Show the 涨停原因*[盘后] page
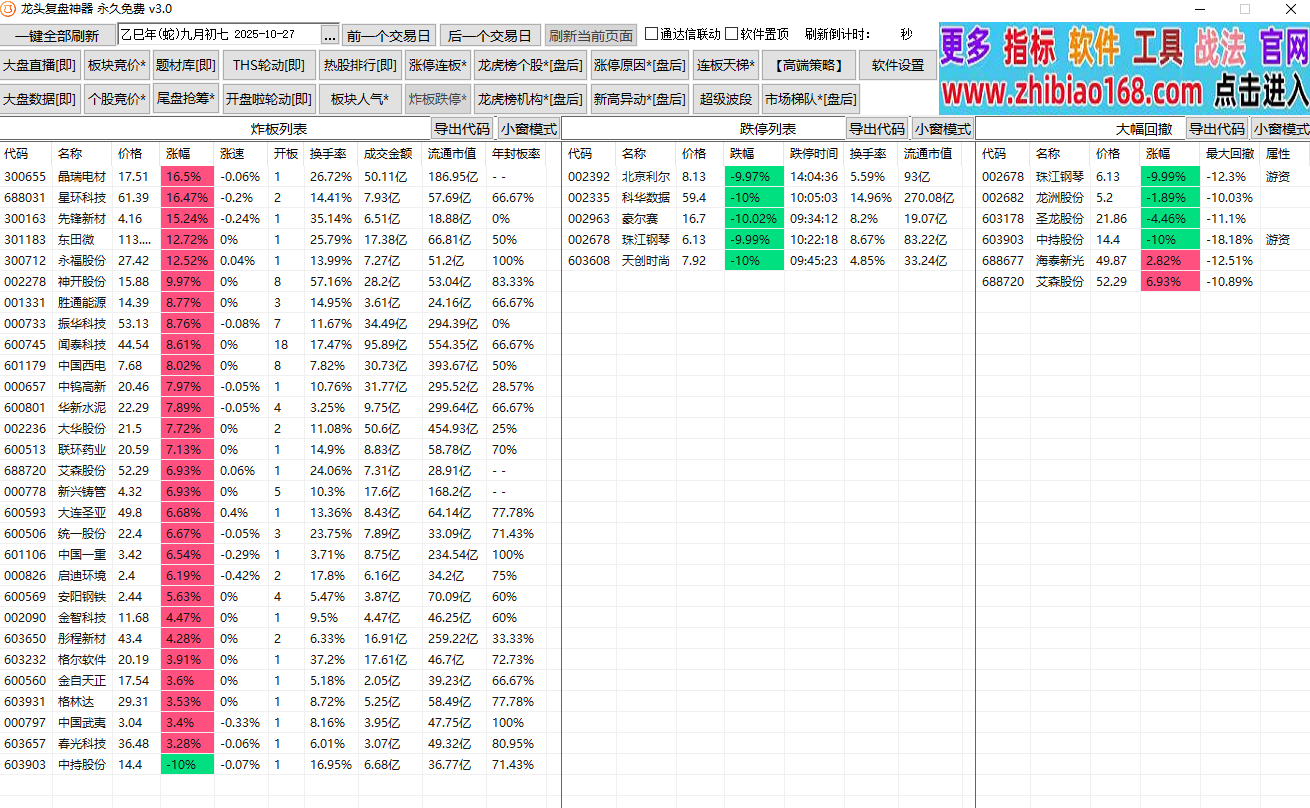 click(640, 66)
